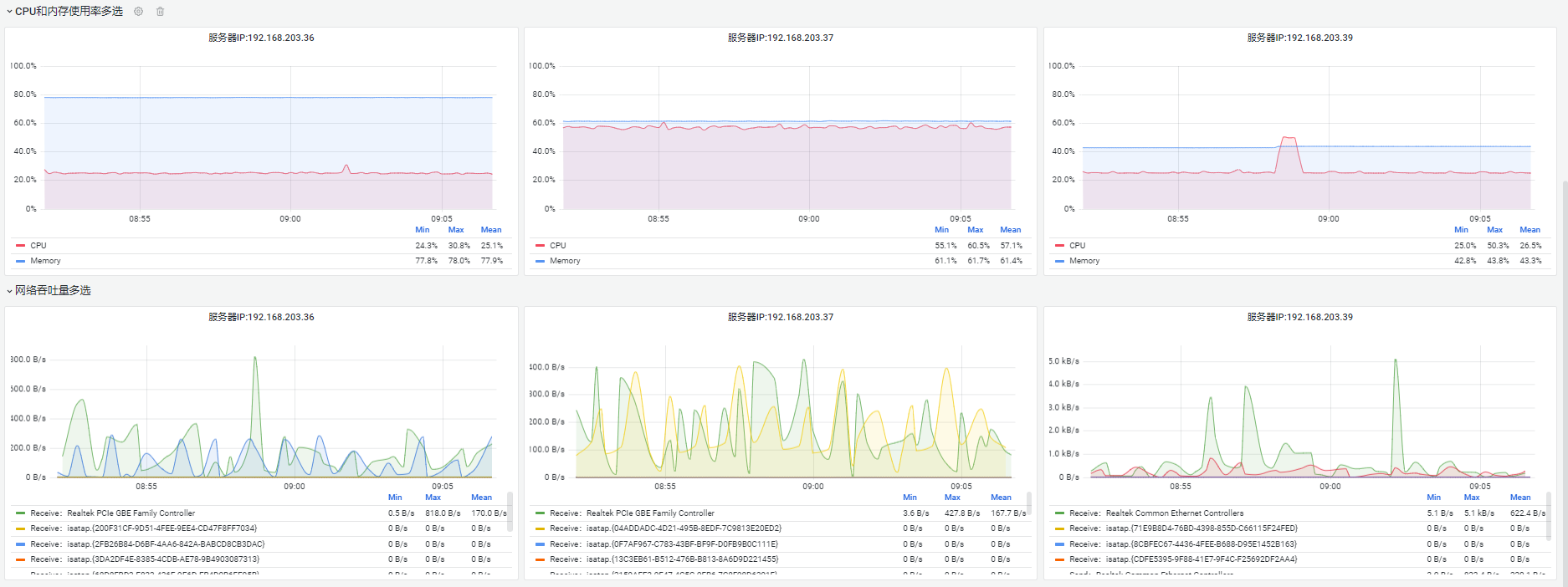Sort the 192.168.203.37 network legend by Min
1568x587 pixels.
[910, 498]
